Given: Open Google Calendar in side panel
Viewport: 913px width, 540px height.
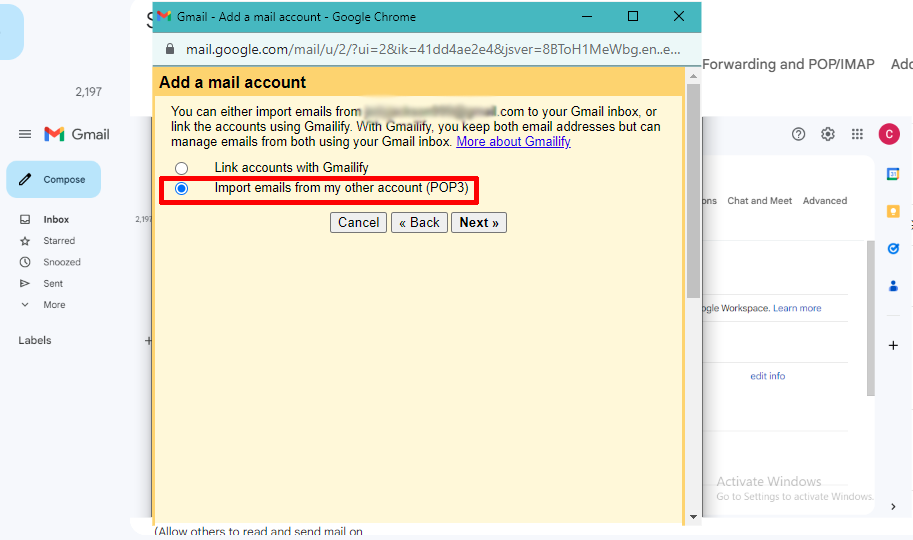Looking at the screenshot, I should (x=893, y=174).
